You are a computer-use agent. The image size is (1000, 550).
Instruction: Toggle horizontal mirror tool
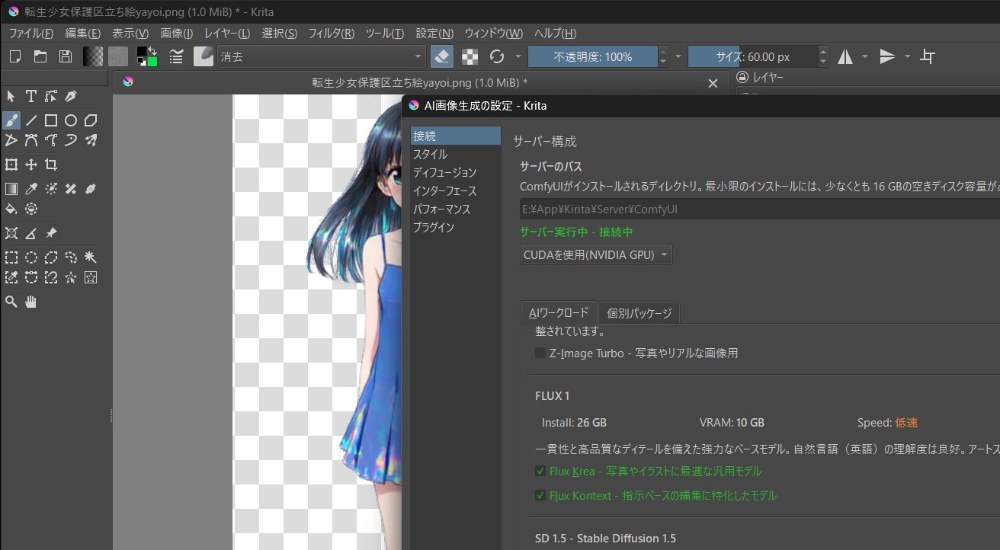click(845, 57)
